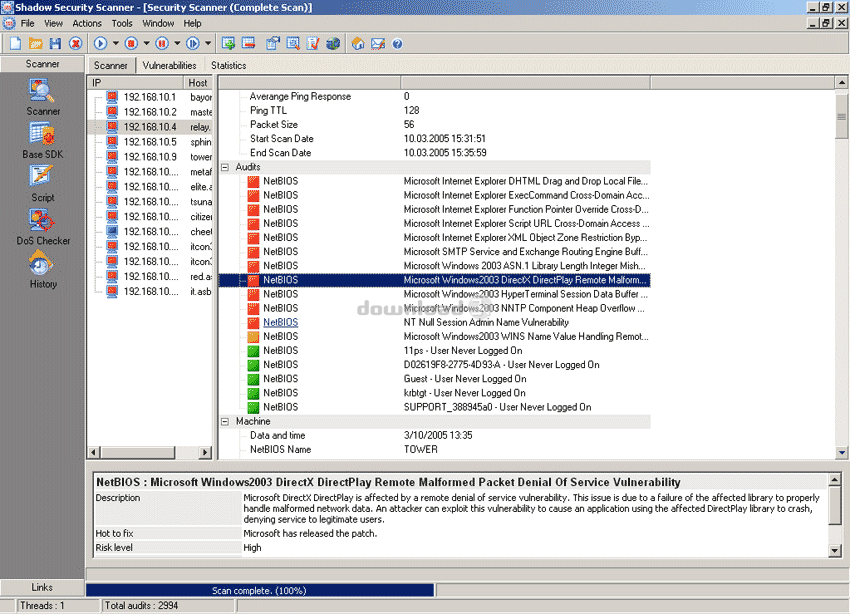
Task: Click the right arrow of the host list scrollbar
Action: click(205, 452)
